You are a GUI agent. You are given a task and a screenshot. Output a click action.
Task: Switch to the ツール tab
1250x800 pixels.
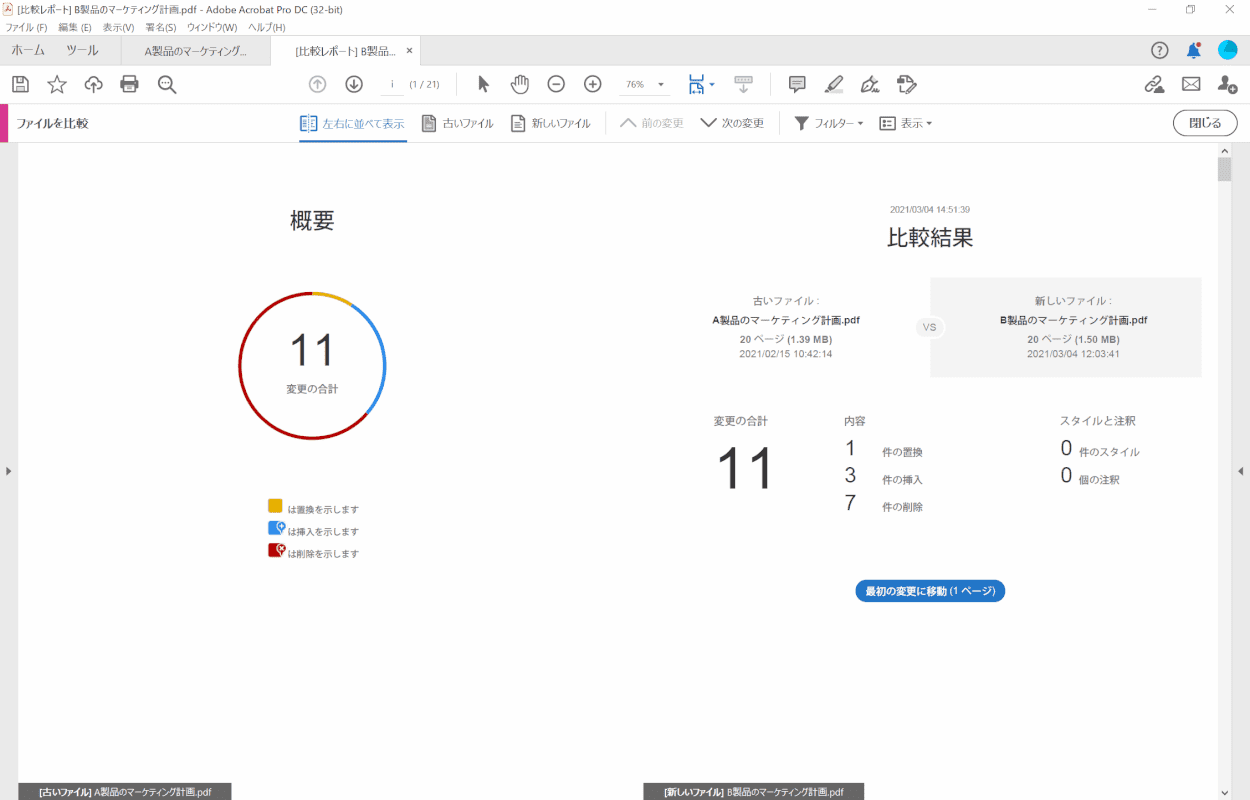tap(82, 50)
